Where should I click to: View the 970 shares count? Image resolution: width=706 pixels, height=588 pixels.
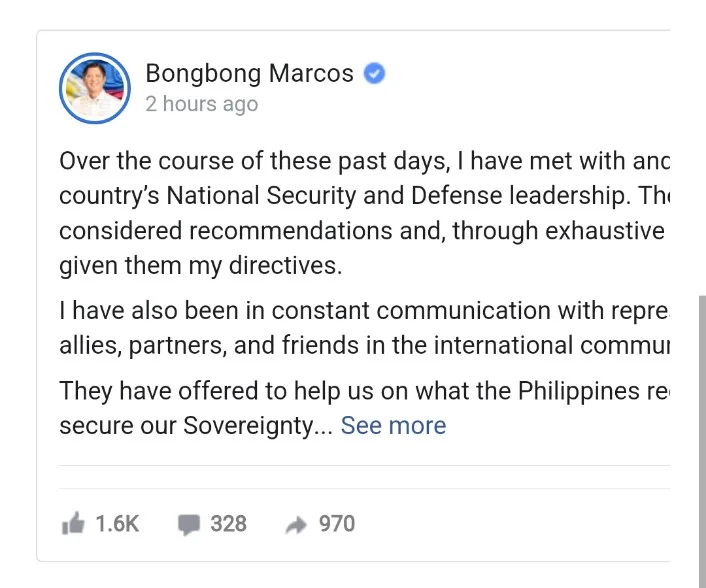click(337, 523)
